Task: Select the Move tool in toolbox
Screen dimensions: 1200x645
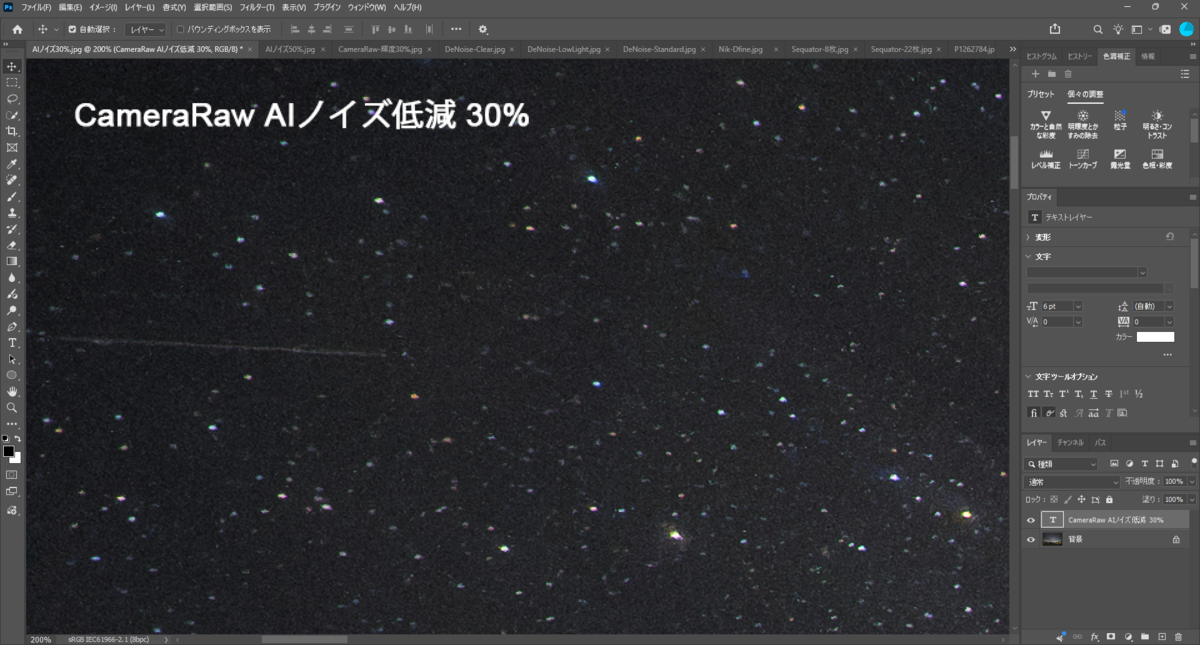Action: tap(12, 67)
